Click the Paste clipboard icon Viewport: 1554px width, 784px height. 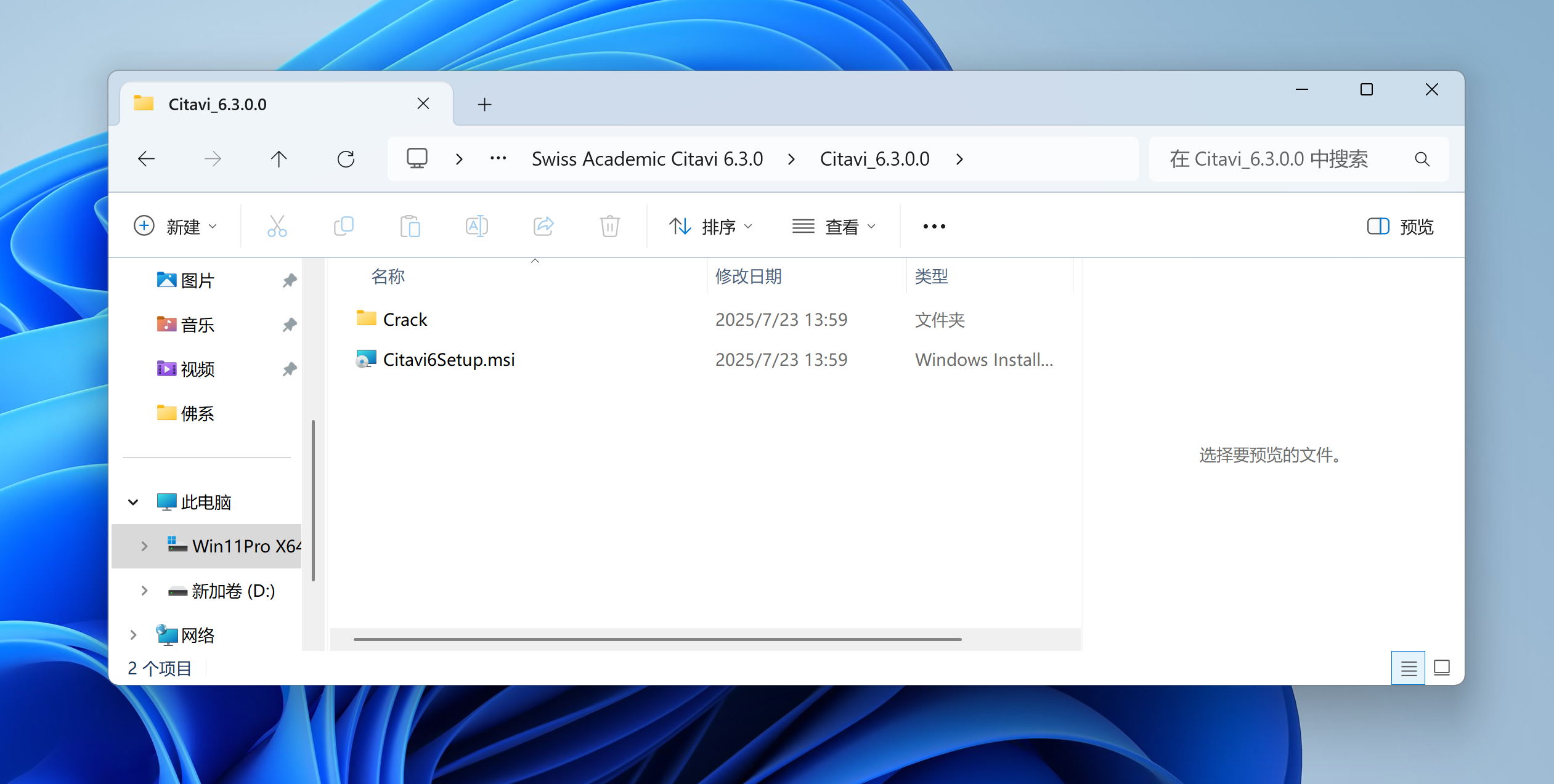(410, 226)
